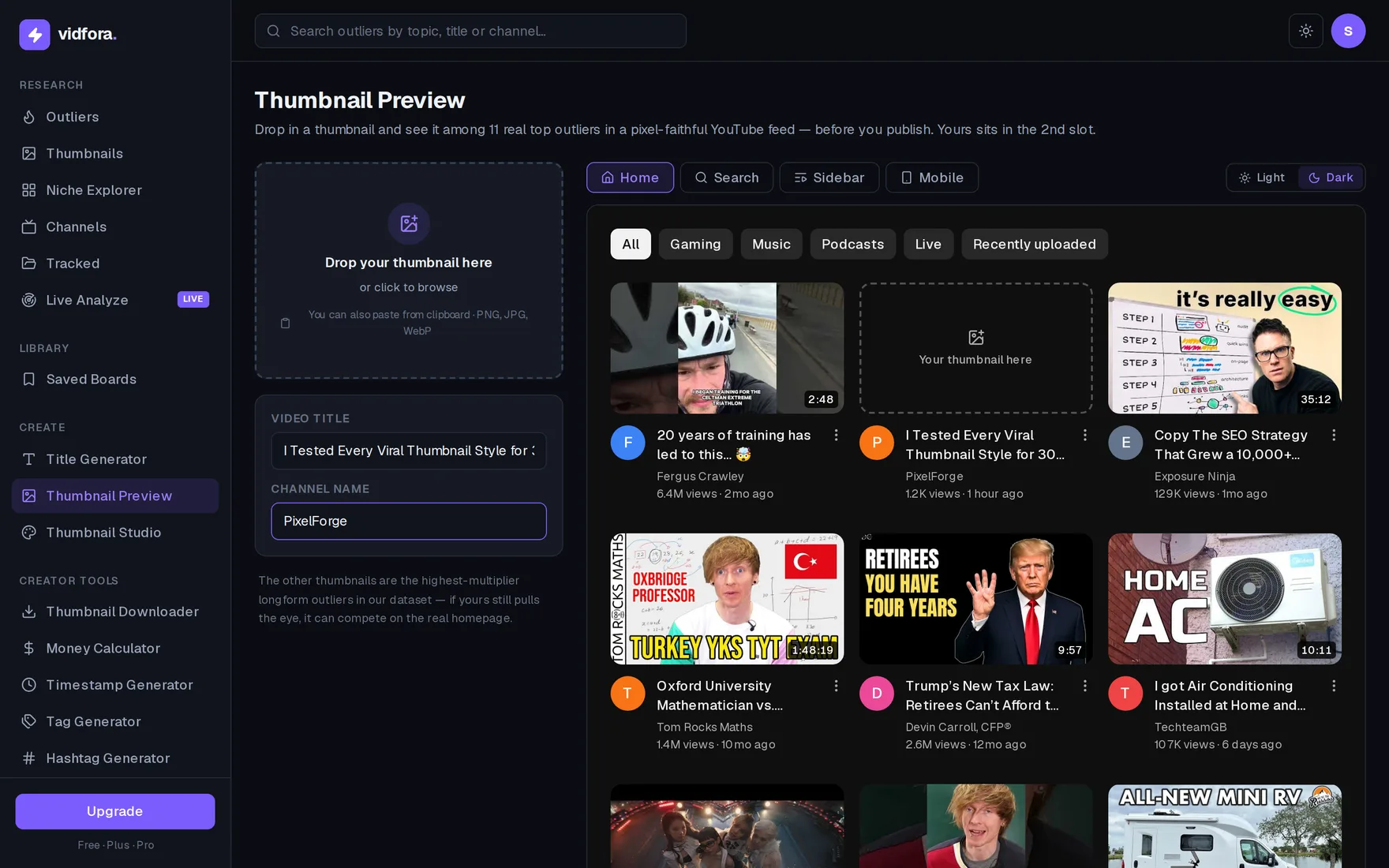Filter feed by Podcasts chip
The image size is (1389, 868).
(852, 245)
